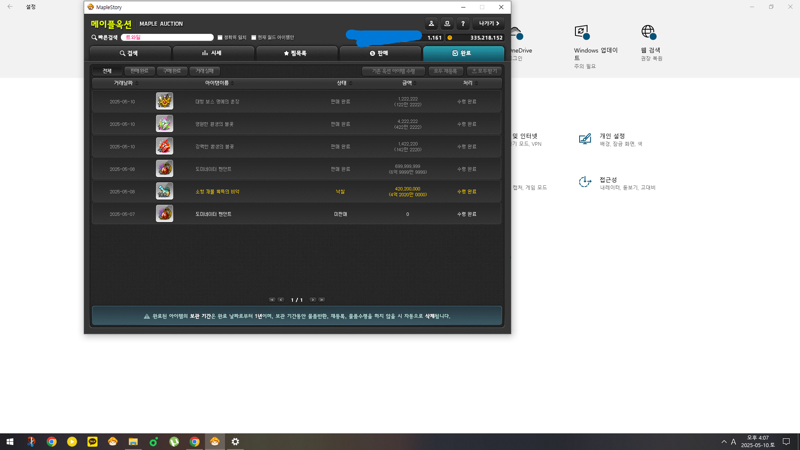Click the 기존 옥션 아이템 수령 button

393,71
